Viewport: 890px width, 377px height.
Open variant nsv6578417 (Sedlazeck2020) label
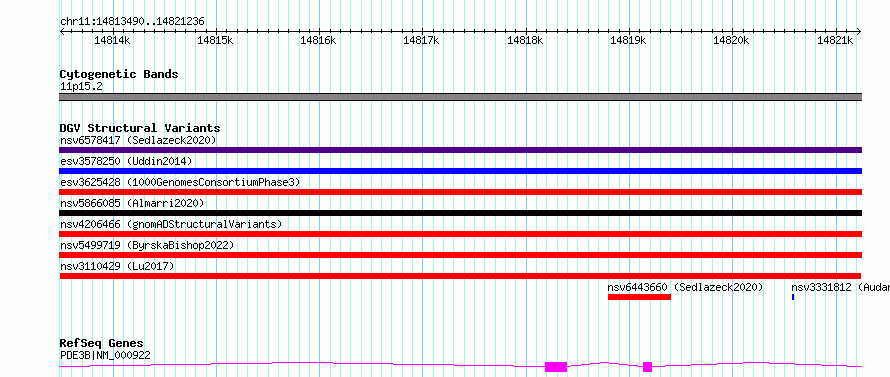138,140
